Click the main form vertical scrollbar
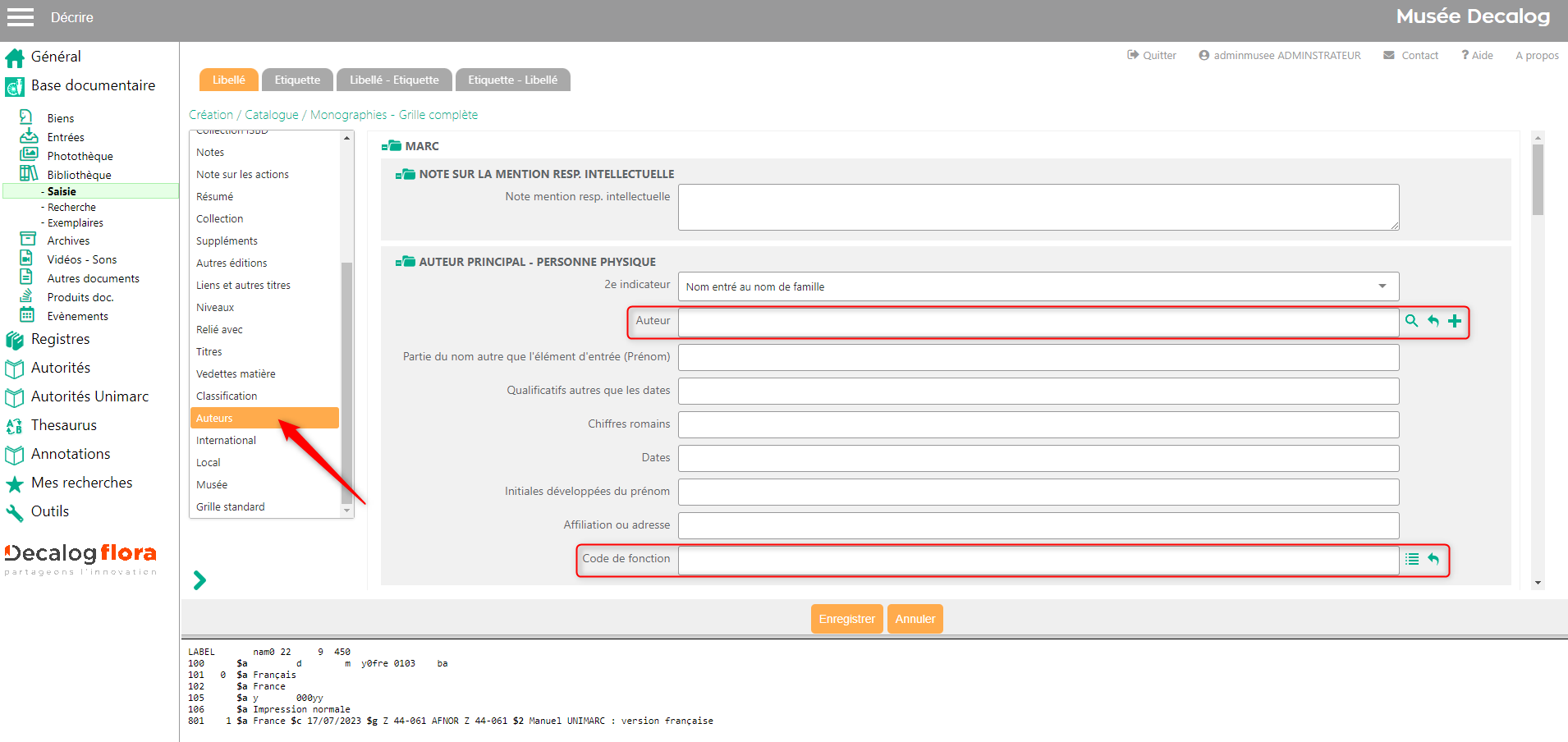The height and width of the screenshot is (742, 1568). tap(1538, 181)
